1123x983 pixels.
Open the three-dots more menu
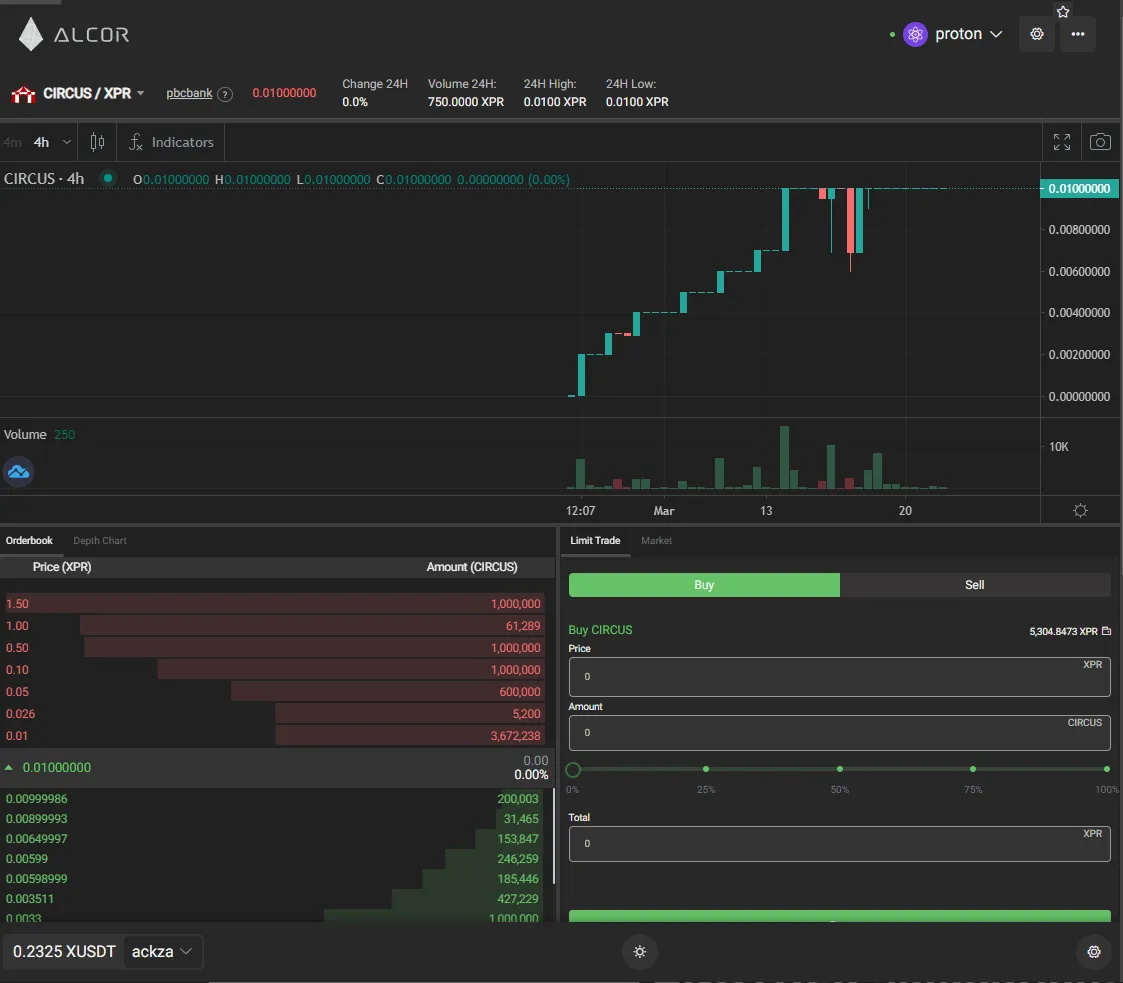point(1077,34)
